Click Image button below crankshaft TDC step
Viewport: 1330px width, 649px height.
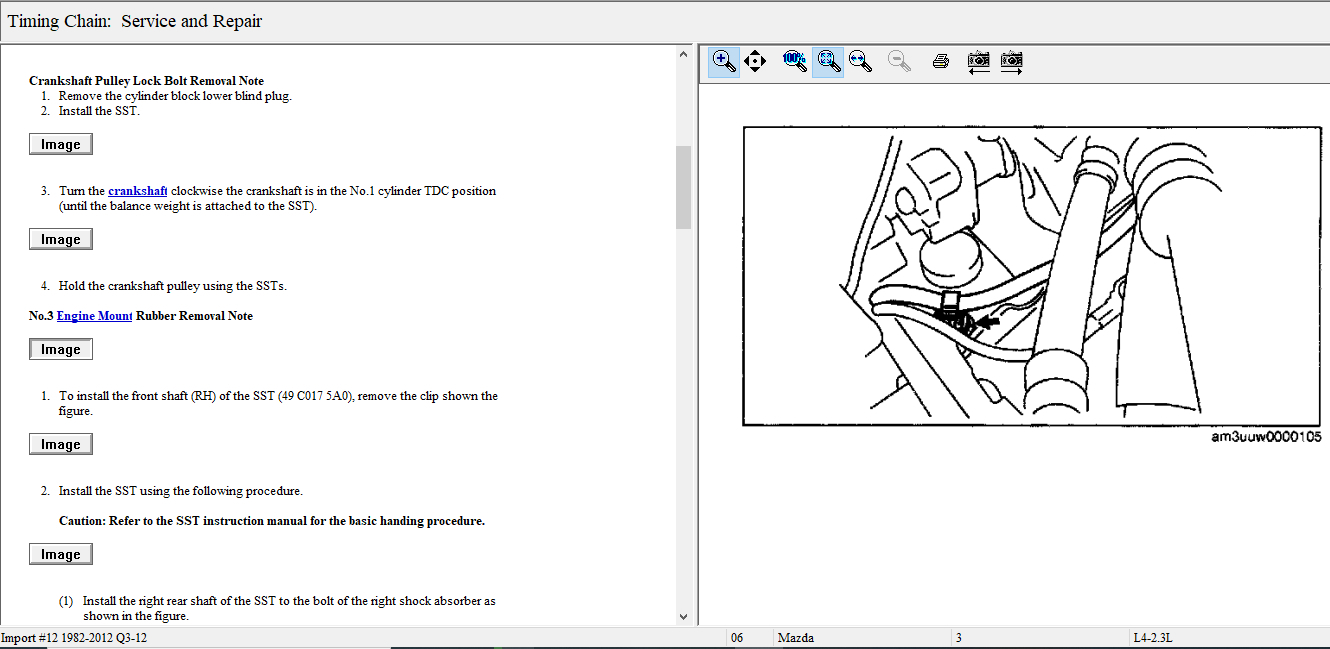point(61,240)
